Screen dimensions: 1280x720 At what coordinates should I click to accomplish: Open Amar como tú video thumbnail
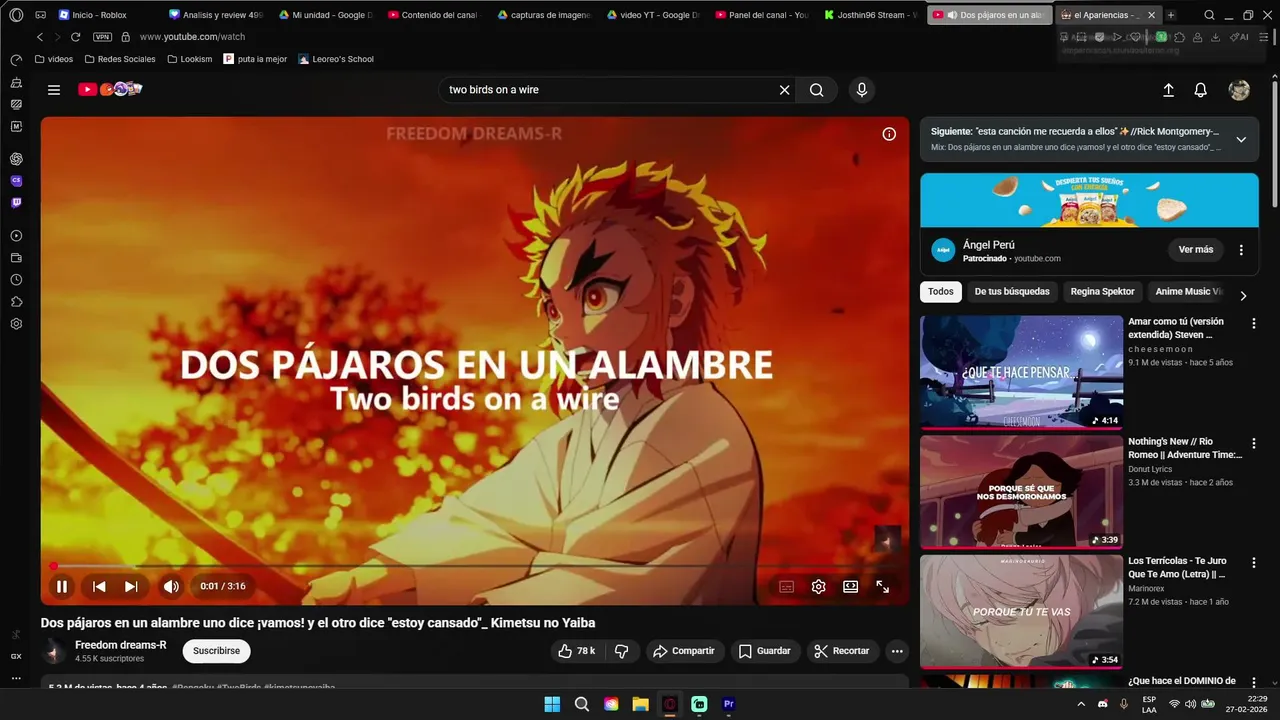point(1021,372)
